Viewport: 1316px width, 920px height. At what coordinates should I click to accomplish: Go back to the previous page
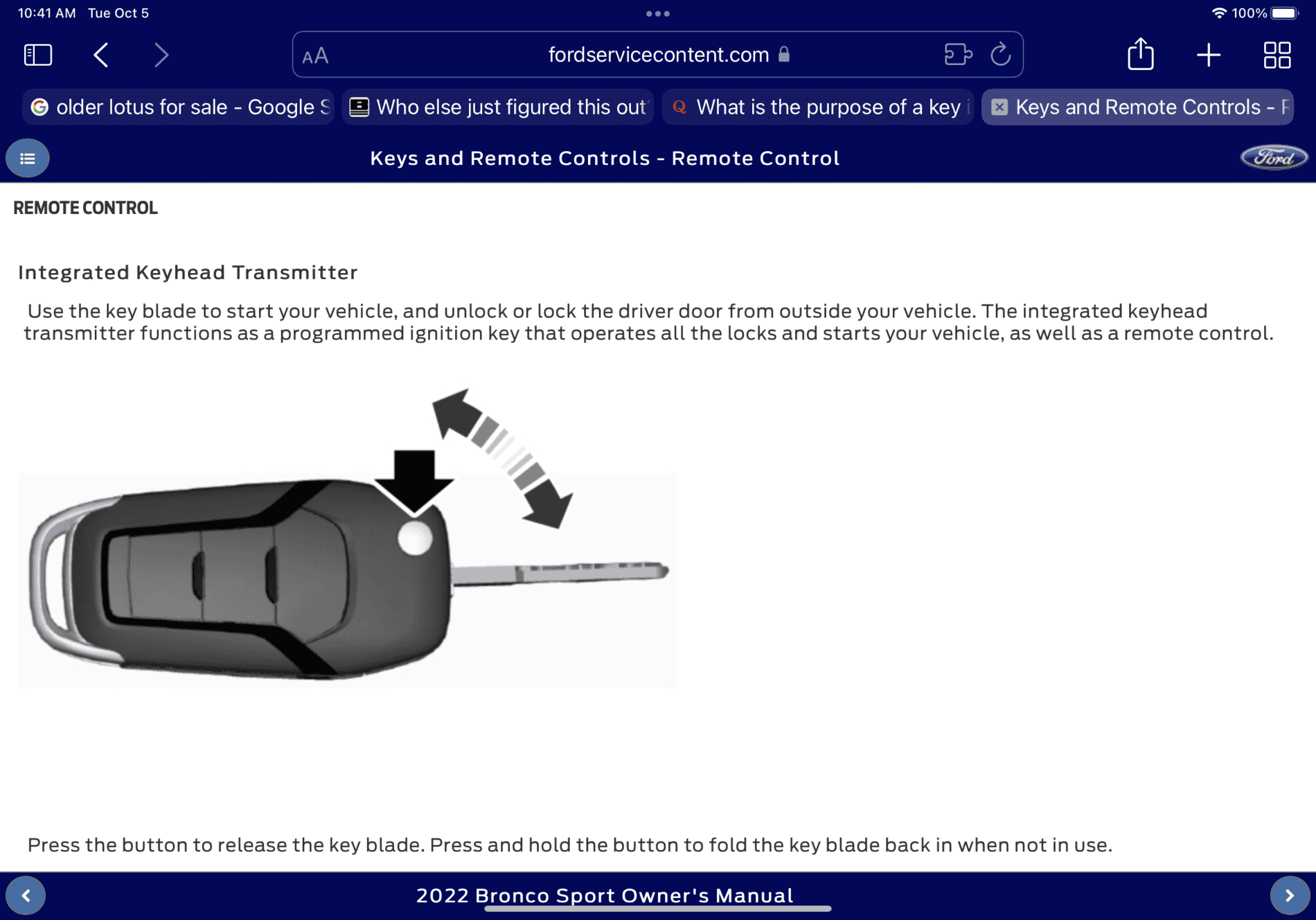click(x=101, y=55)
